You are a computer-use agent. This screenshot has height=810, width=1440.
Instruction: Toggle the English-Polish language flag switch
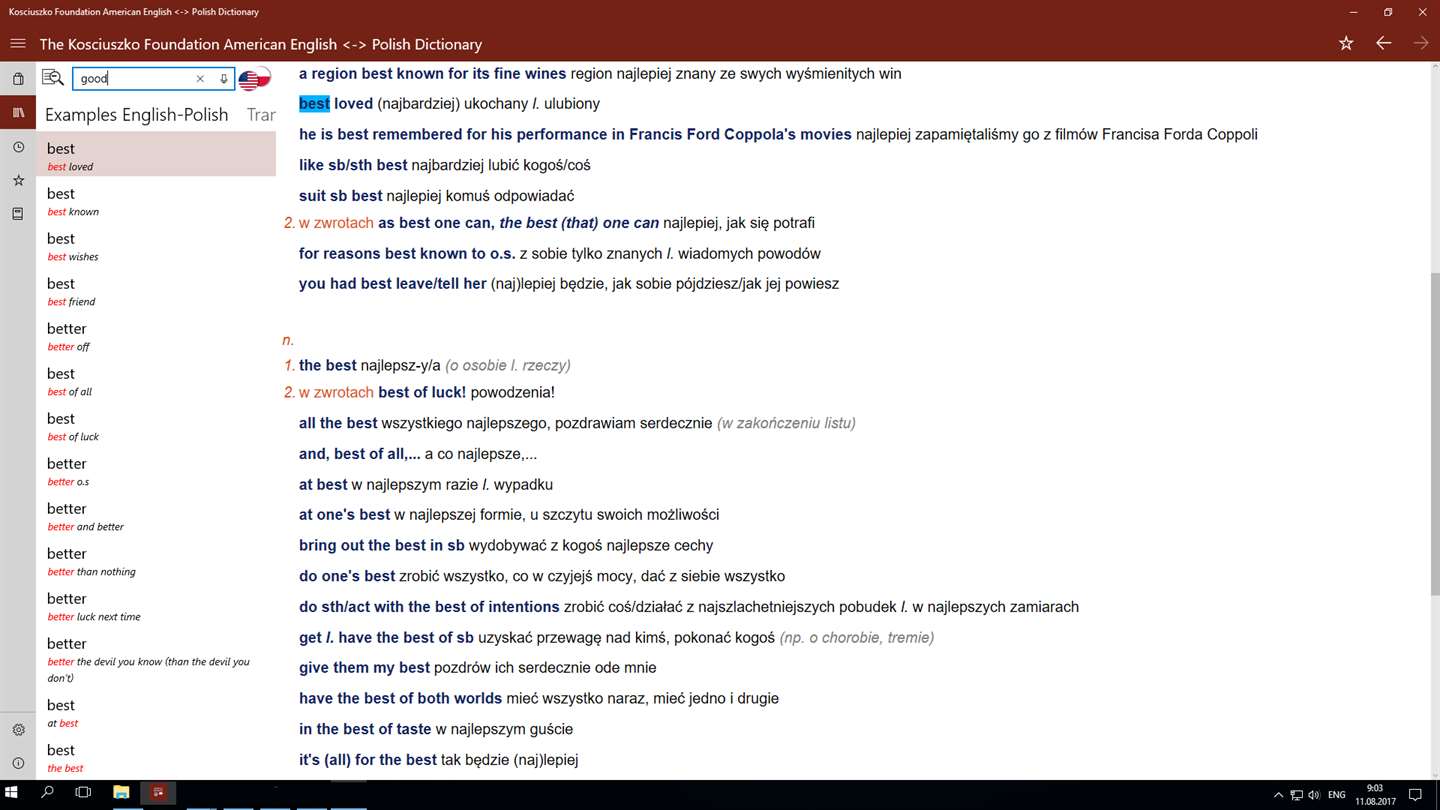click(255, 79)
